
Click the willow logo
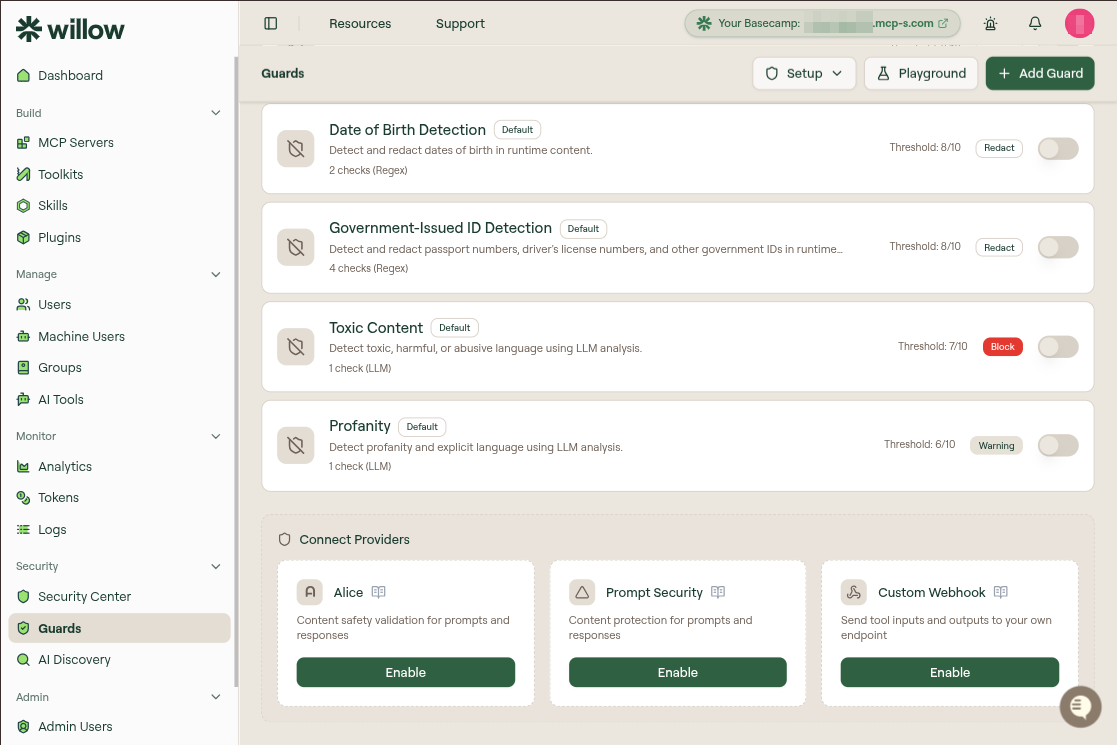tap(70, 29)
